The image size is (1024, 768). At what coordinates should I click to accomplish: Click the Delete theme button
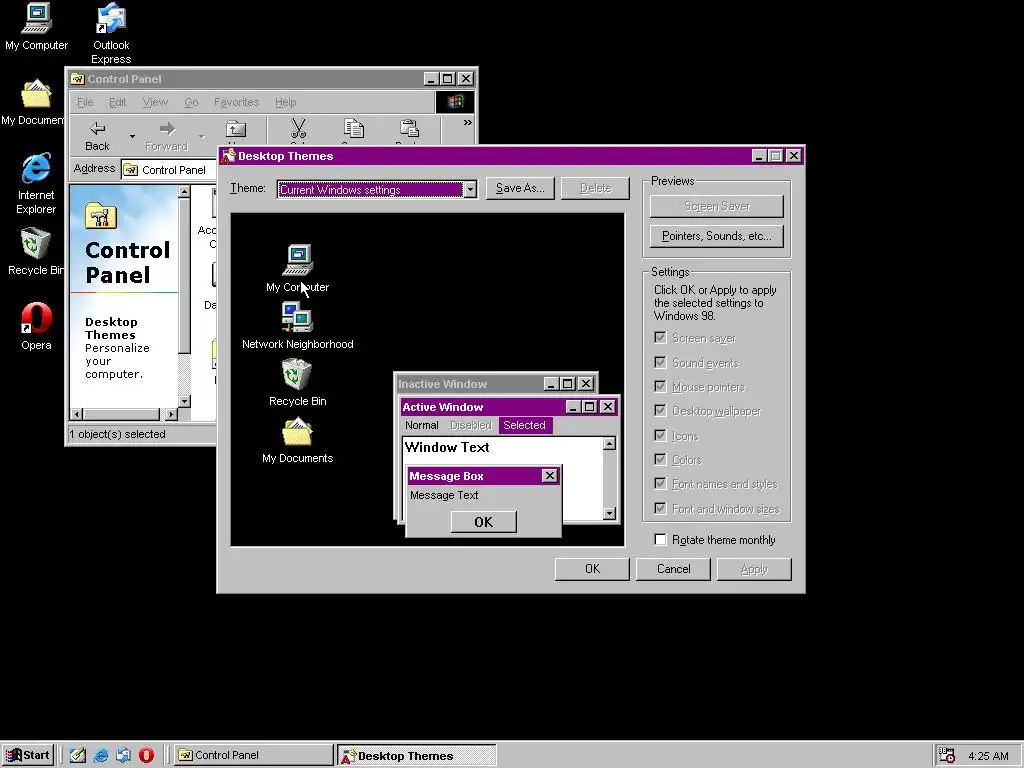(x=596, y=188)
